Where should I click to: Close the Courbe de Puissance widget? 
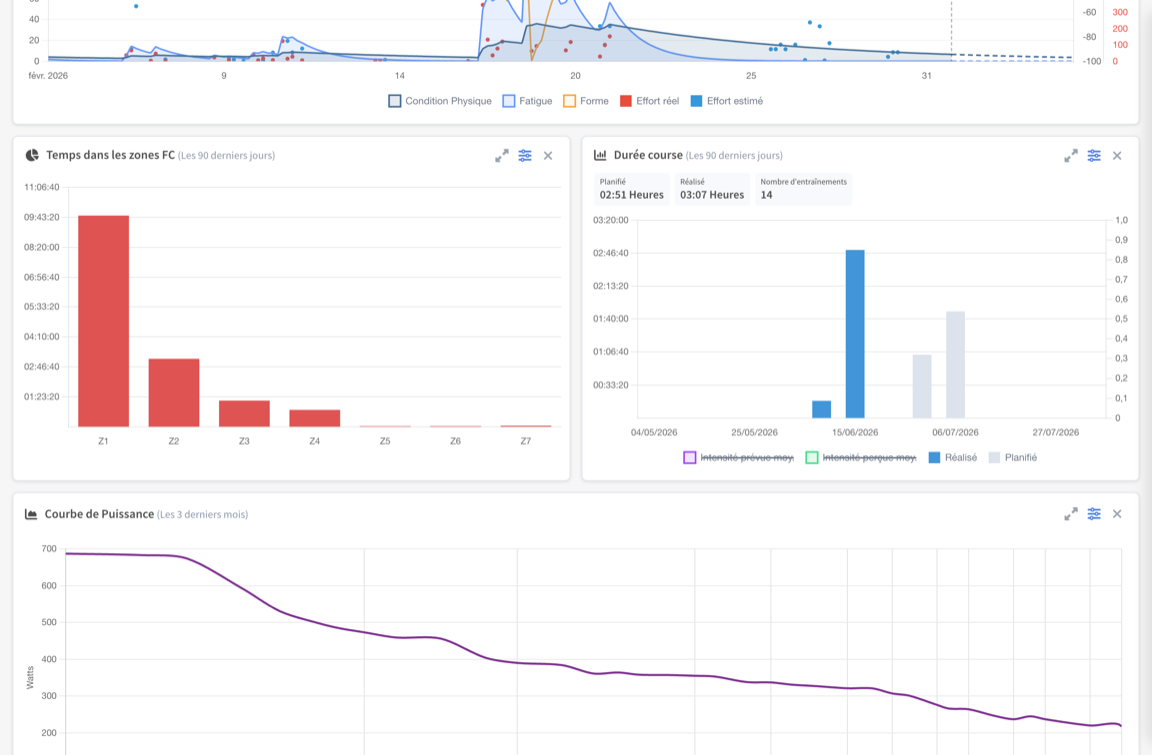1117,514
